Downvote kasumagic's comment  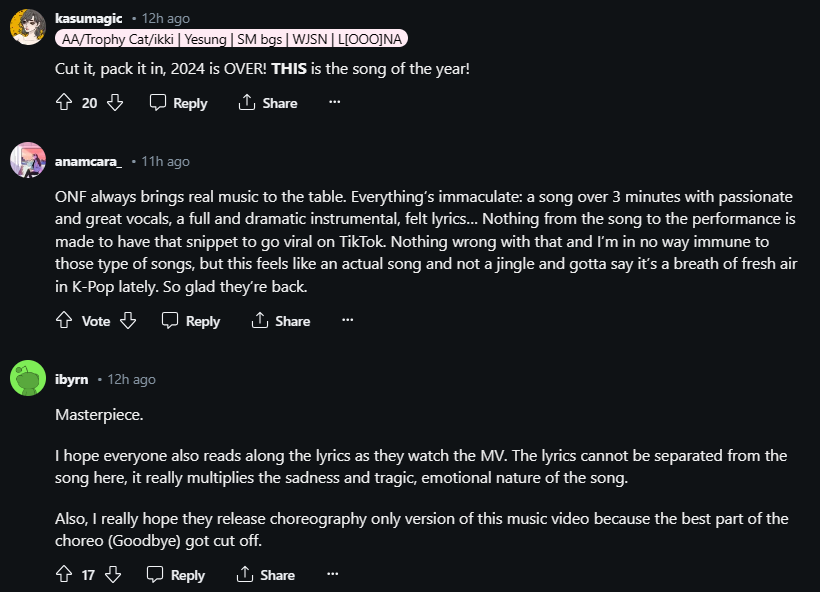(x=115, y=103)
